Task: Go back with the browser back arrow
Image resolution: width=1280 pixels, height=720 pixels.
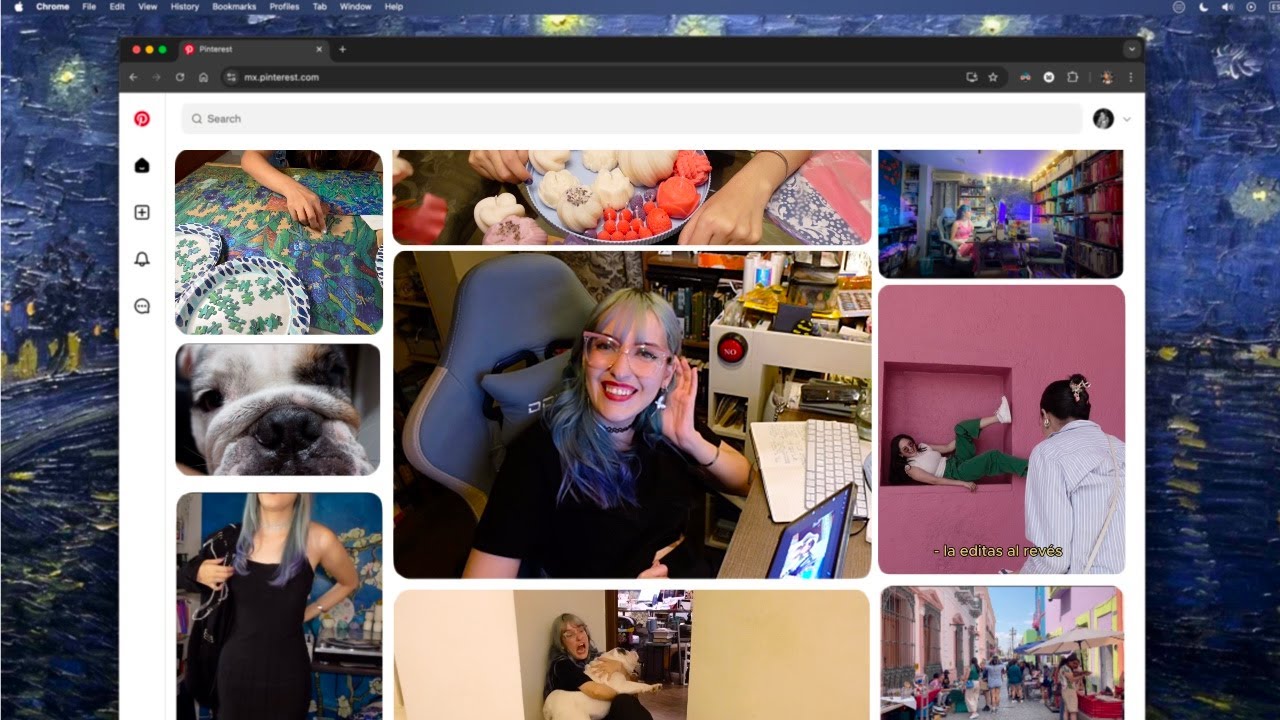Action: [x=134, y=77]
